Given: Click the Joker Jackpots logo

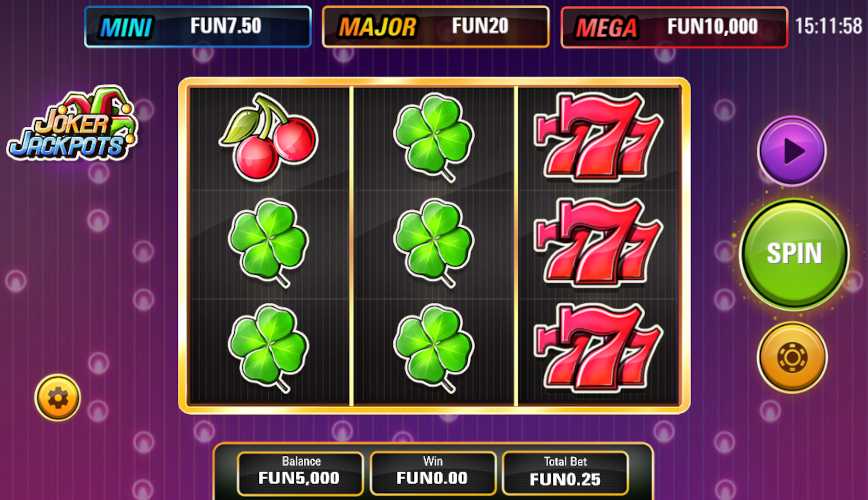Looking at the screenshot, I should click(x=72, y=125).
